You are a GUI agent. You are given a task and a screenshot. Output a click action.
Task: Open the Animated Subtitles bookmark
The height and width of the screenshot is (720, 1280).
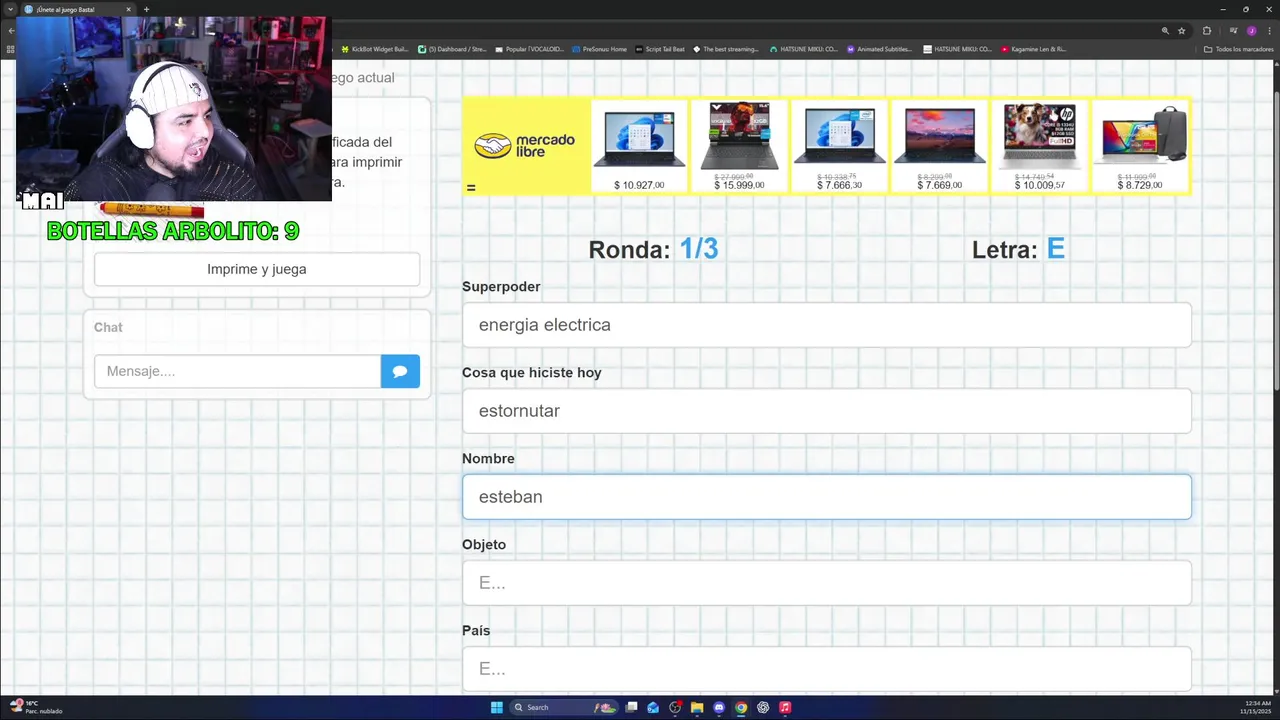click(879, 49)
